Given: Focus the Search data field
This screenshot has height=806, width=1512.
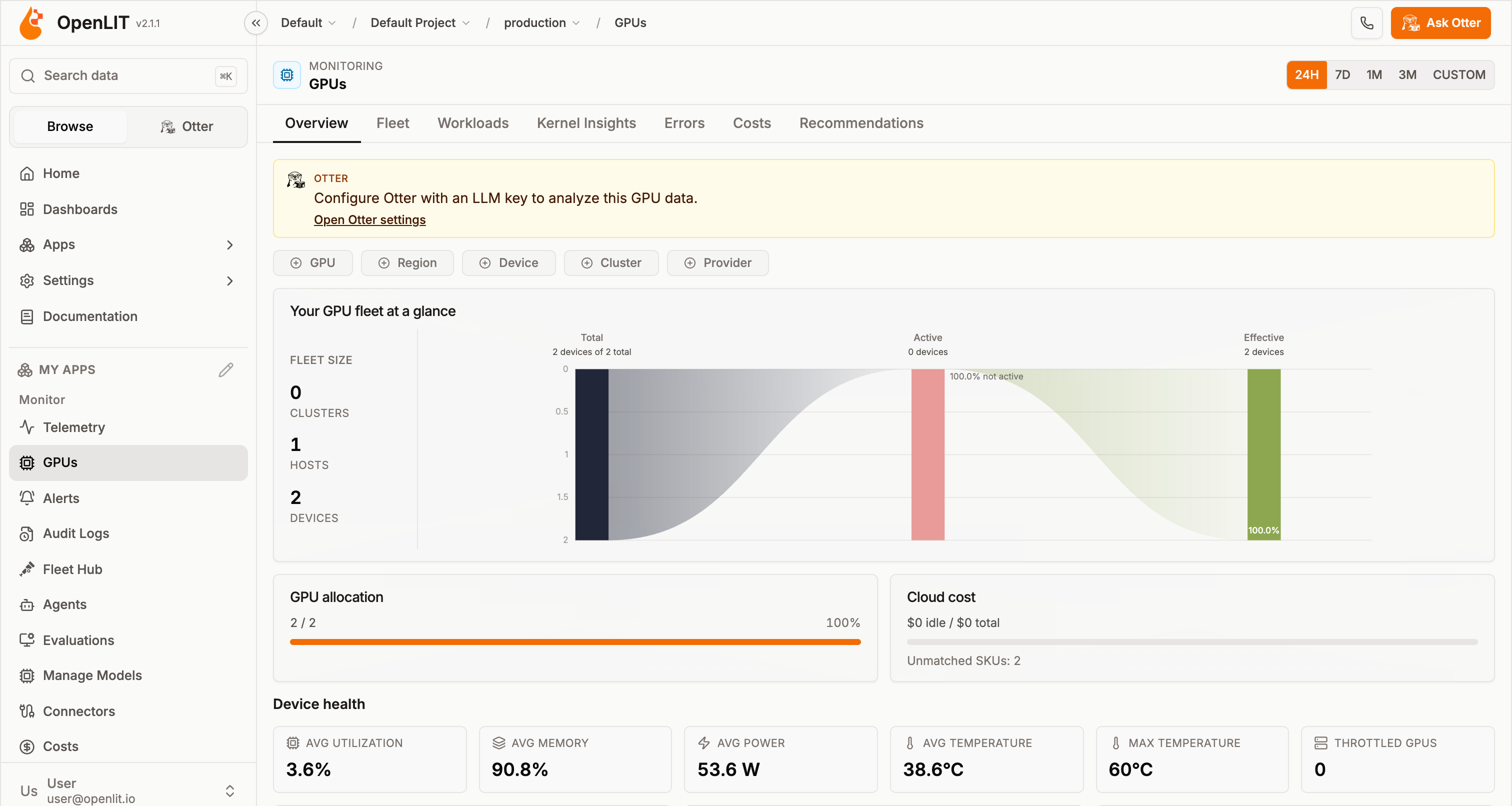Looking at the screenshot, I should 128,75.
